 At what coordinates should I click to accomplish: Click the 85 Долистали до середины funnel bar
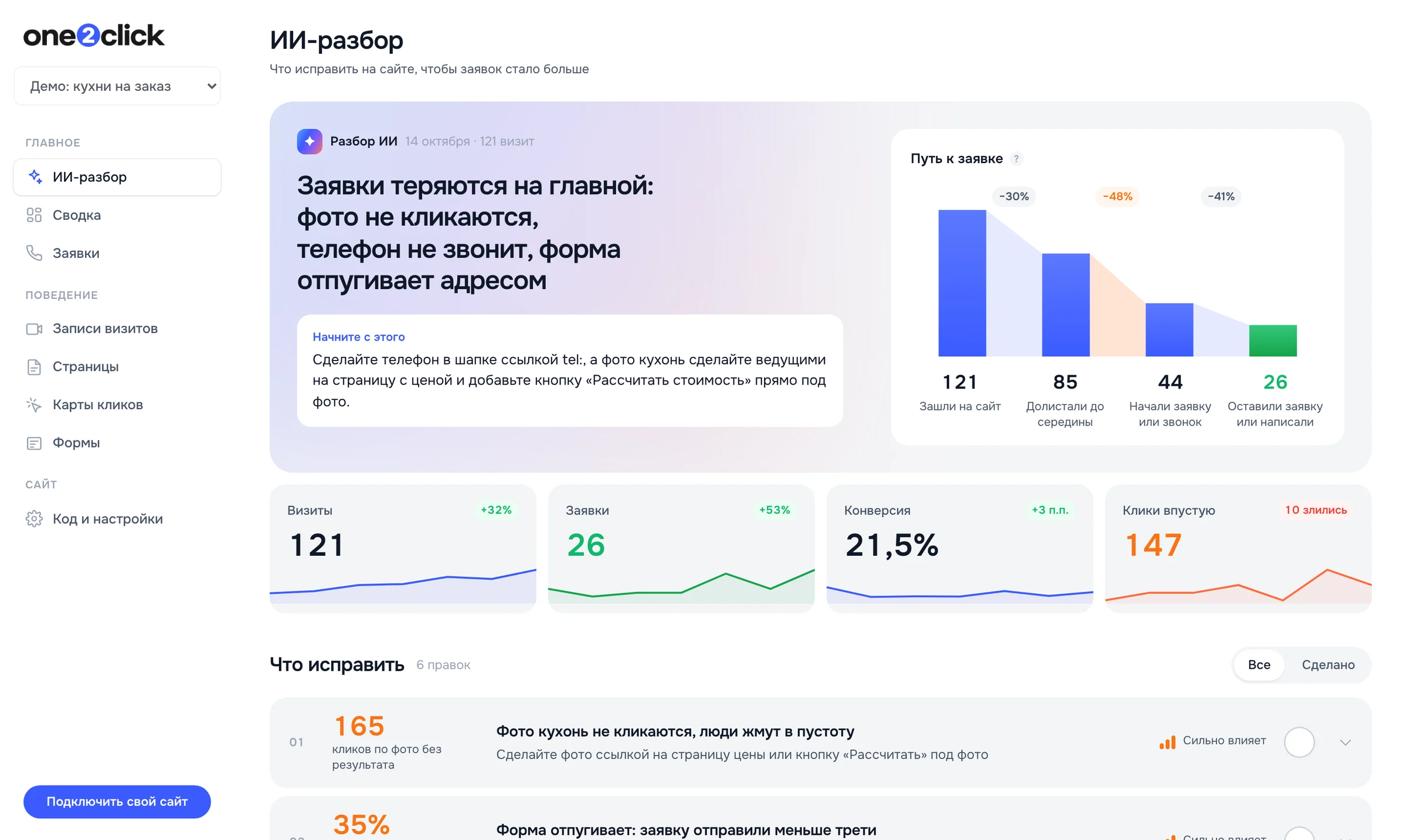1066,305
